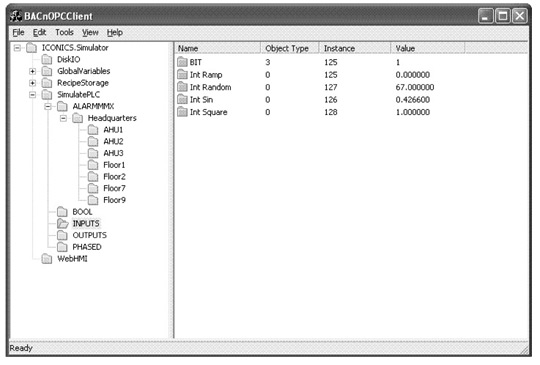Image resolution: width=540 pixels, height=365 pixels.
Task: Click the AHU3 folder icon
Action: pos(93,153)
